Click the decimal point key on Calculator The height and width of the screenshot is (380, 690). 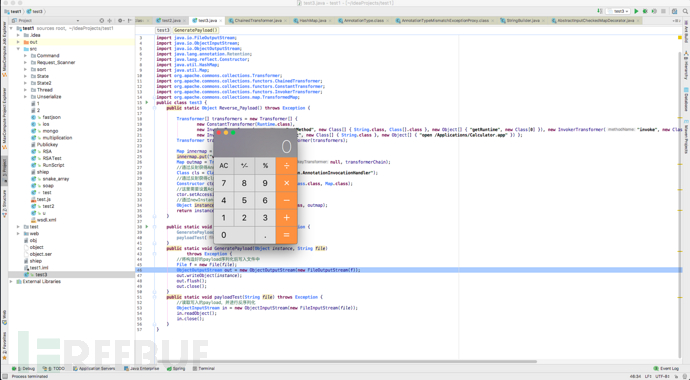coord(265,235)
